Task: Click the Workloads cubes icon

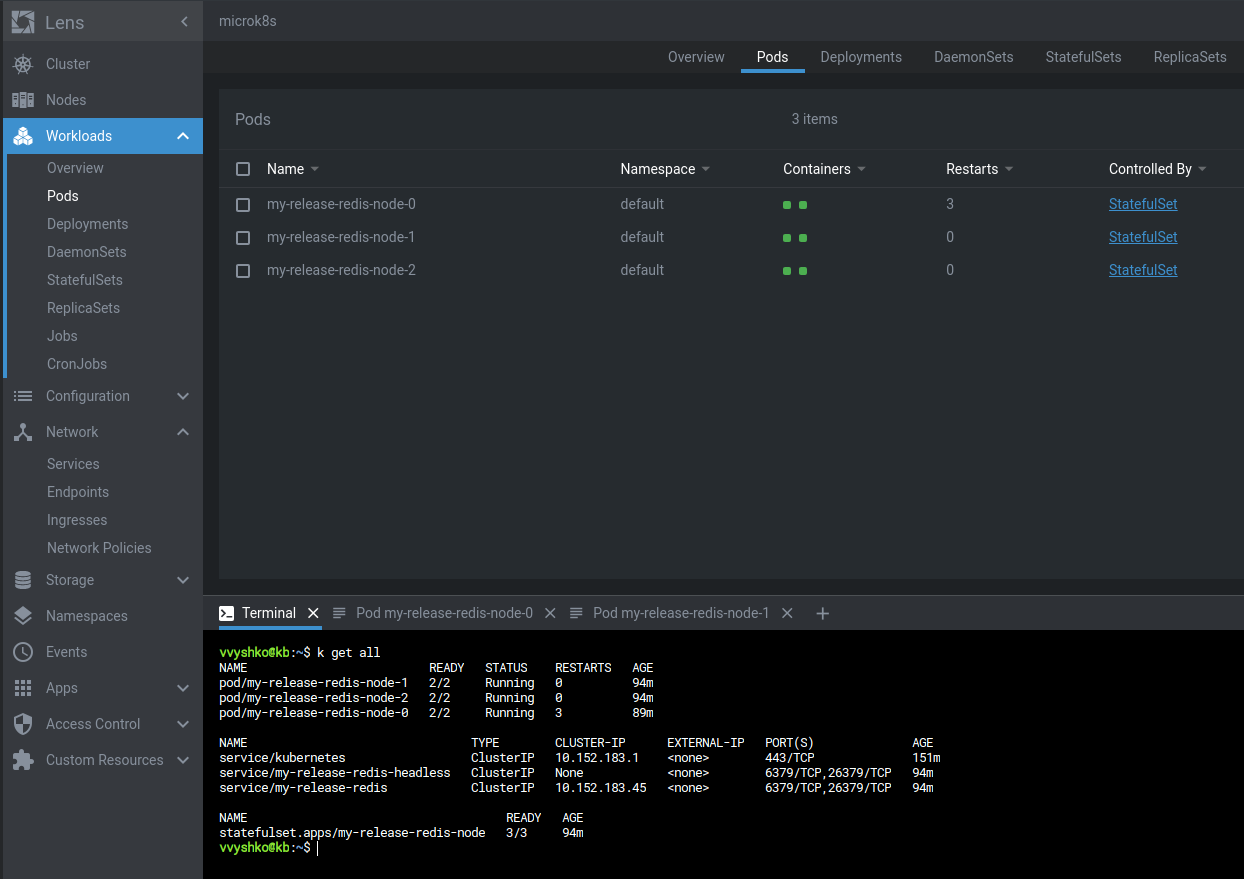Action: pos(23,136)
